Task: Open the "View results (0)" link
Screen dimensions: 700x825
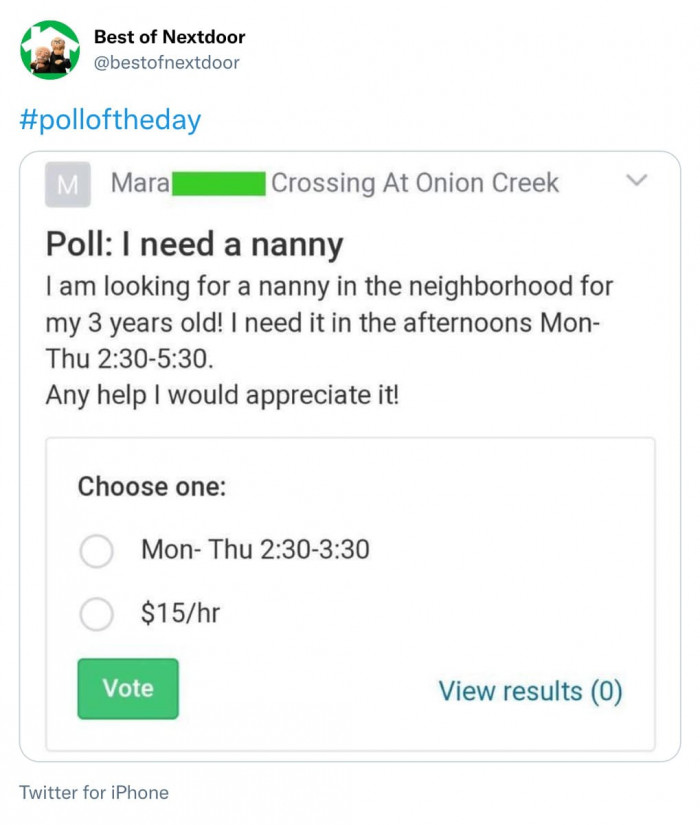Action: click(x=530, y=691)
